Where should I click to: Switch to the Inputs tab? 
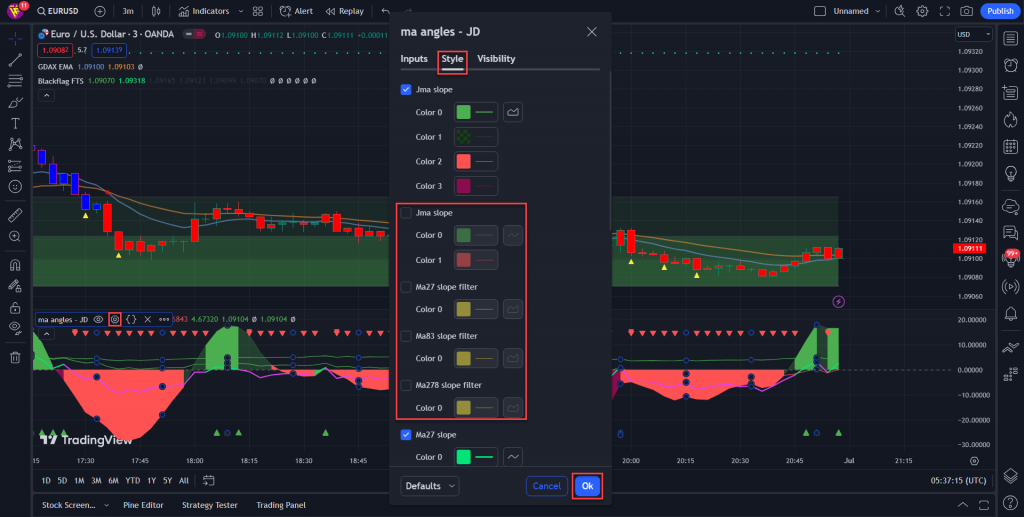point(413,59)
